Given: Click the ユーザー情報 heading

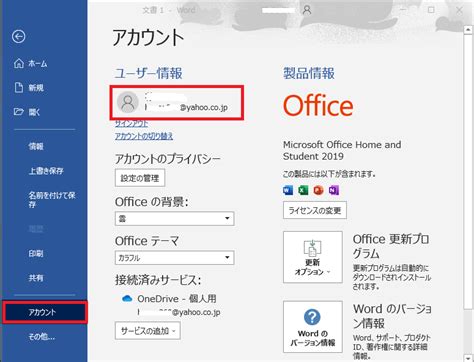Looking at the screenshot, I should tap(149, 73).
